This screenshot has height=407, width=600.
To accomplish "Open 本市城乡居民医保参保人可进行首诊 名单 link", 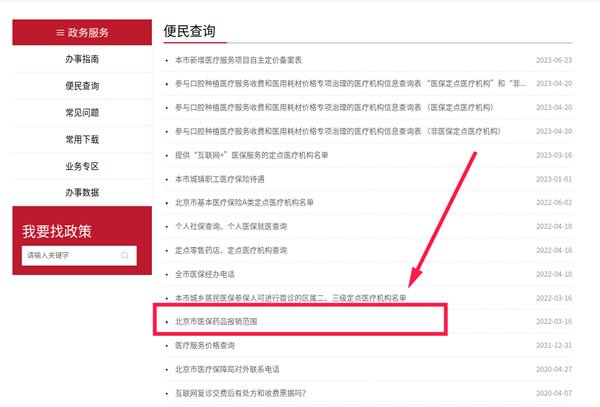I will coord(290,298).
